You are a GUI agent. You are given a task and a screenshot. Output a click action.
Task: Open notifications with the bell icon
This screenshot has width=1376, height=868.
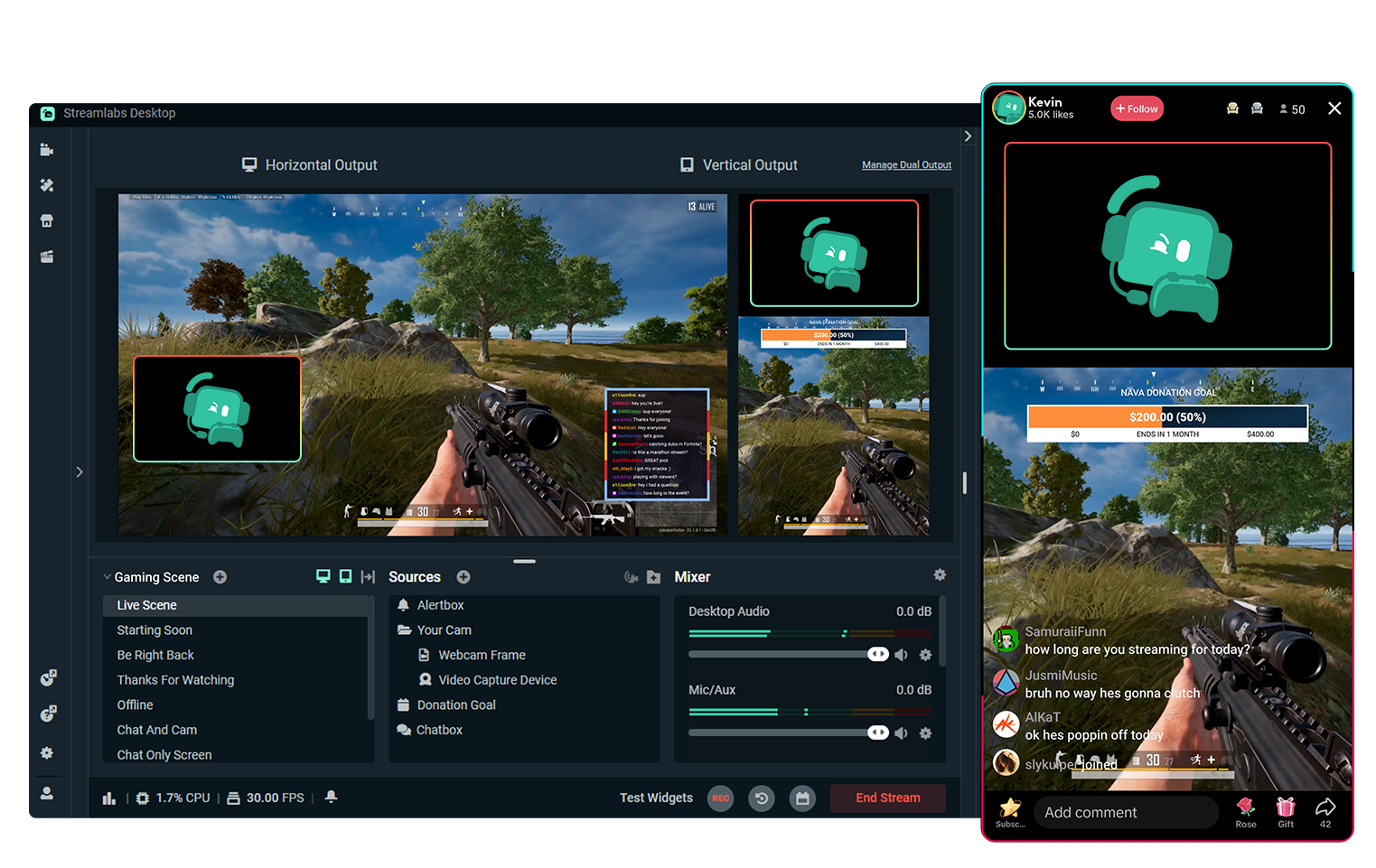pos(331,798)
